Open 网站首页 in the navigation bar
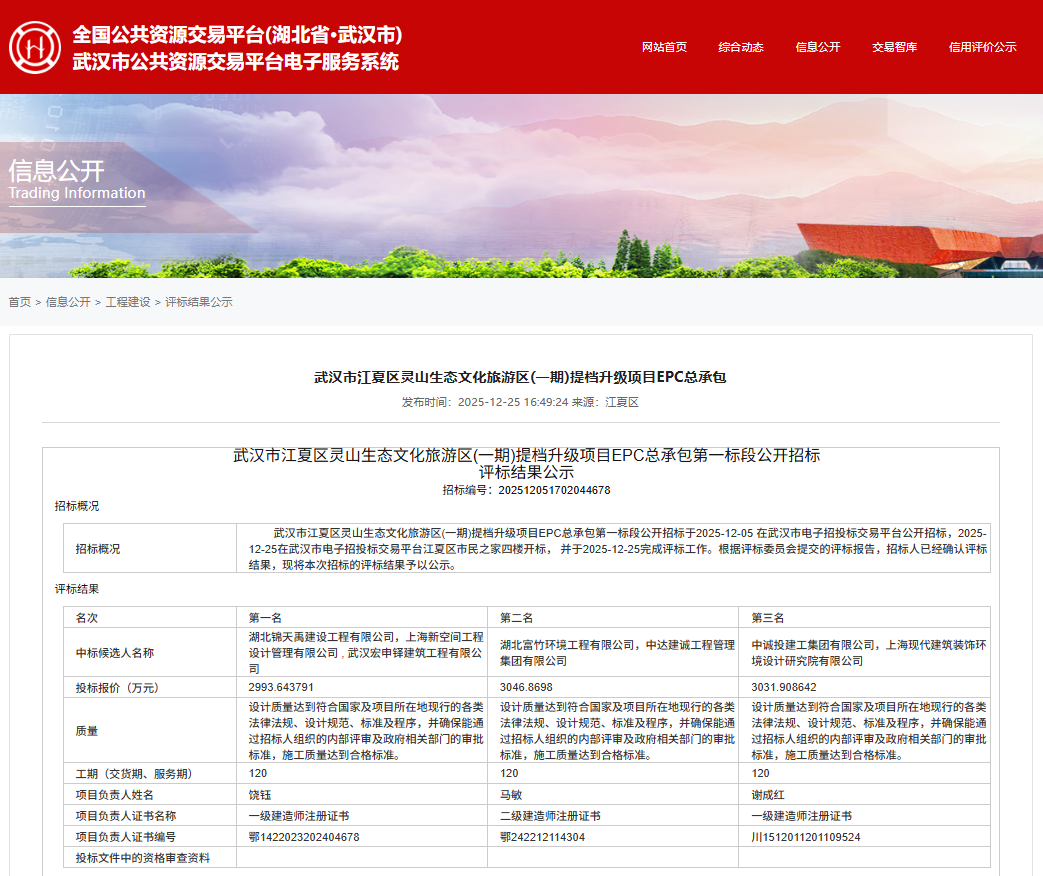Screen dimensions: 1043x876 point(665,46)
